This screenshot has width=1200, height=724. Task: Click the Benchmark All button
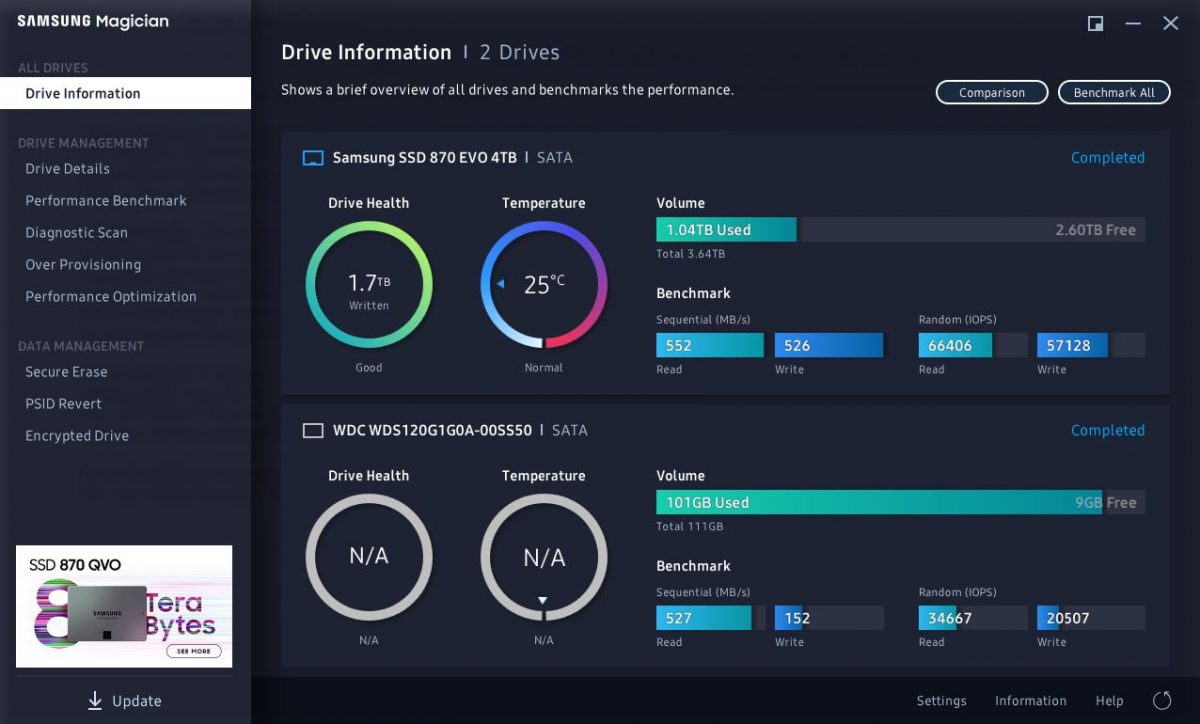(1114, 92)
